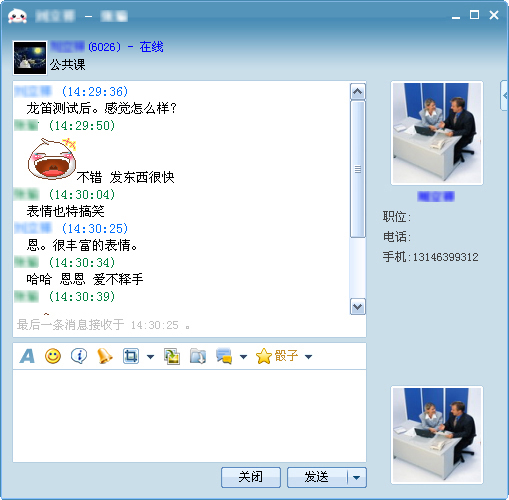Image resolution: width=509 pixels, height=500 pixels.
Task: Click the contact's moon avatar thumbnail
Action: click(x=30, y=58)
